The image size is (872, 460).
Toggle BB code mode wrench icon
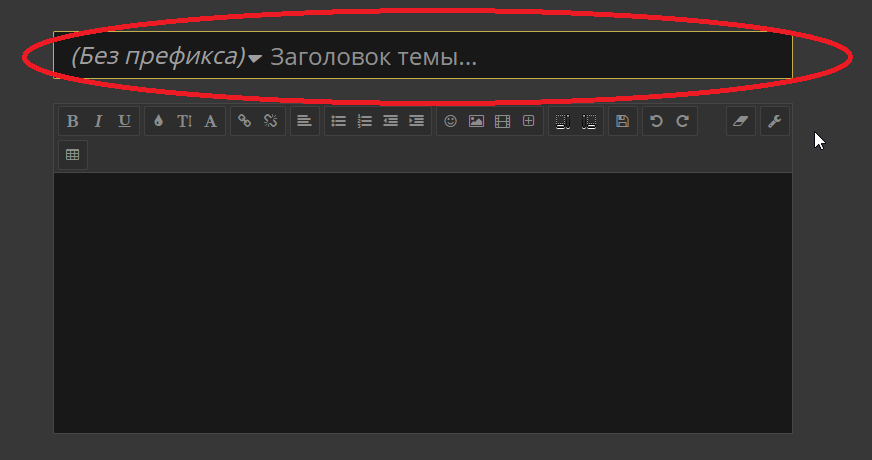tap(775, 121)
